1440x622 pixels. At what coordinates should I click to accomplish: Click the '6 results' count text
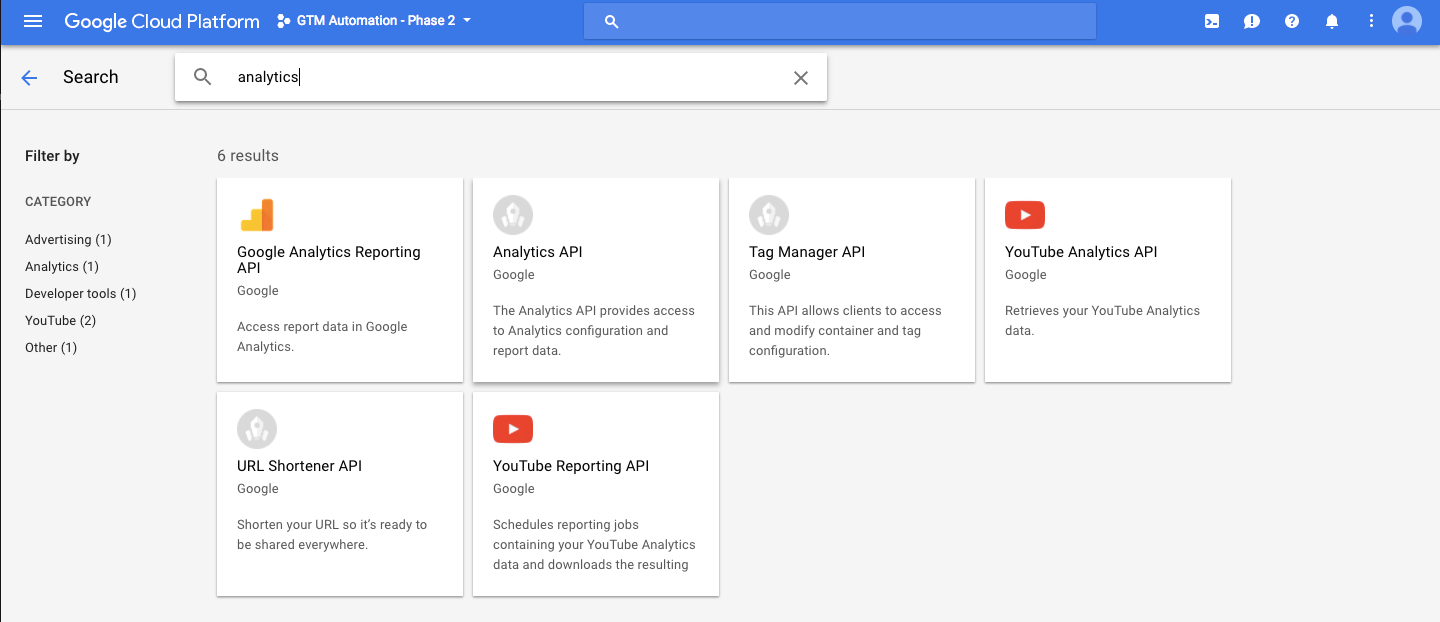tap(248, 156)
